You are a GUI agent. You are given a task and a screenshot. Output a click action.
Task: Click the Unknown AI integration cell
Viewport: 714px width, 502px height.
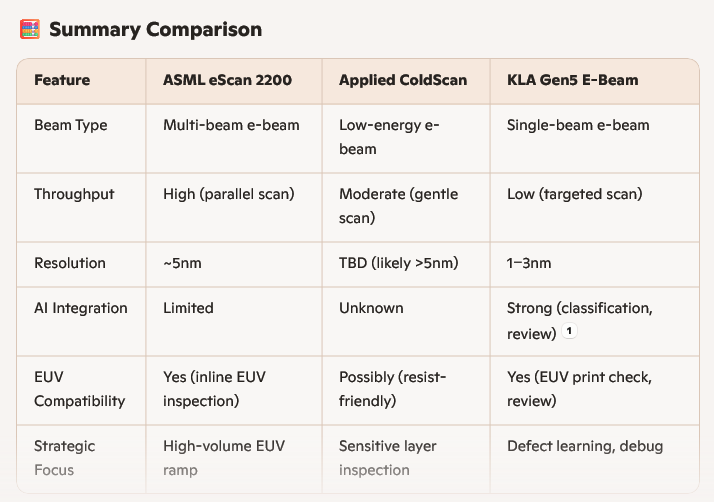(373, 308)
